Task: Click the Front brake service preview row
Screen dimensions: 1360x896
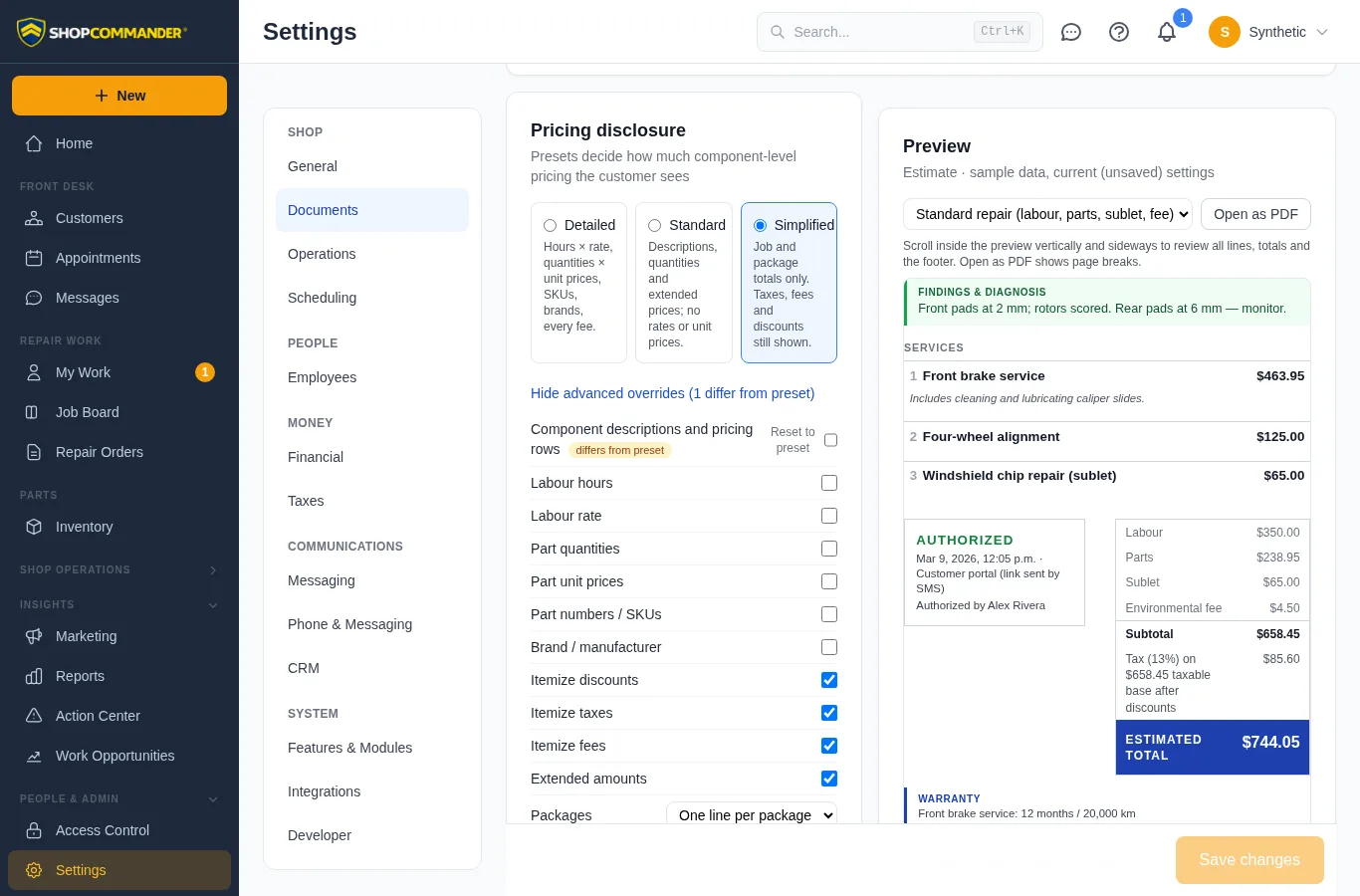Action: 1107,391
